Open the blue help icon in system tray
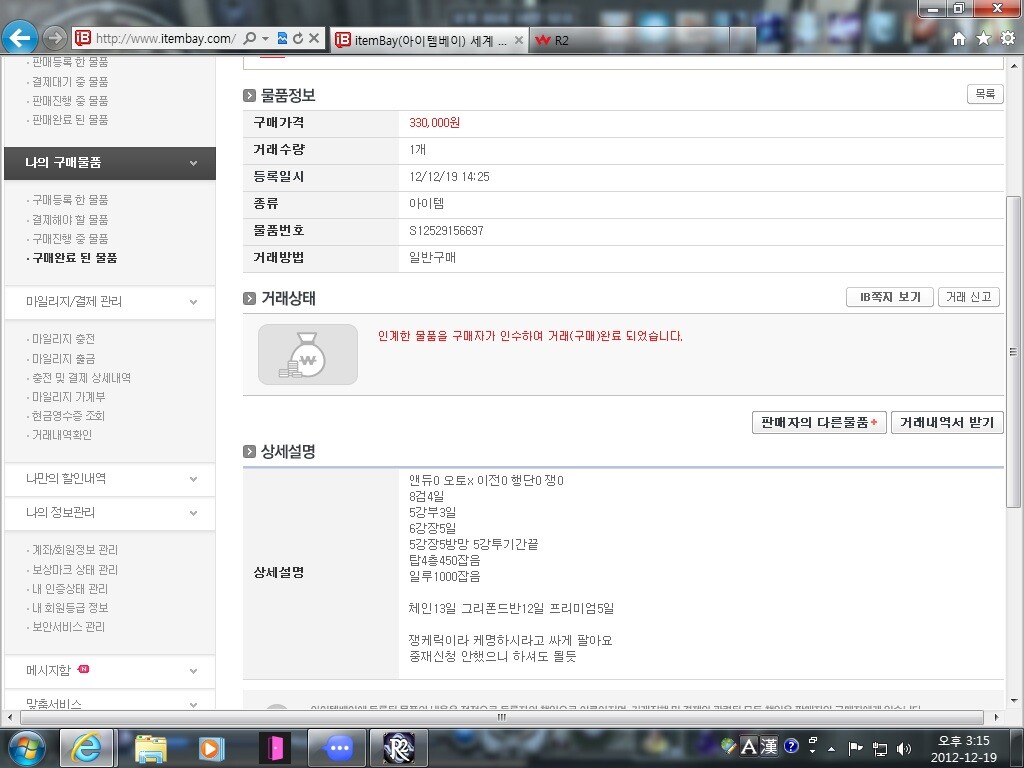 click(x=791, y=746)
